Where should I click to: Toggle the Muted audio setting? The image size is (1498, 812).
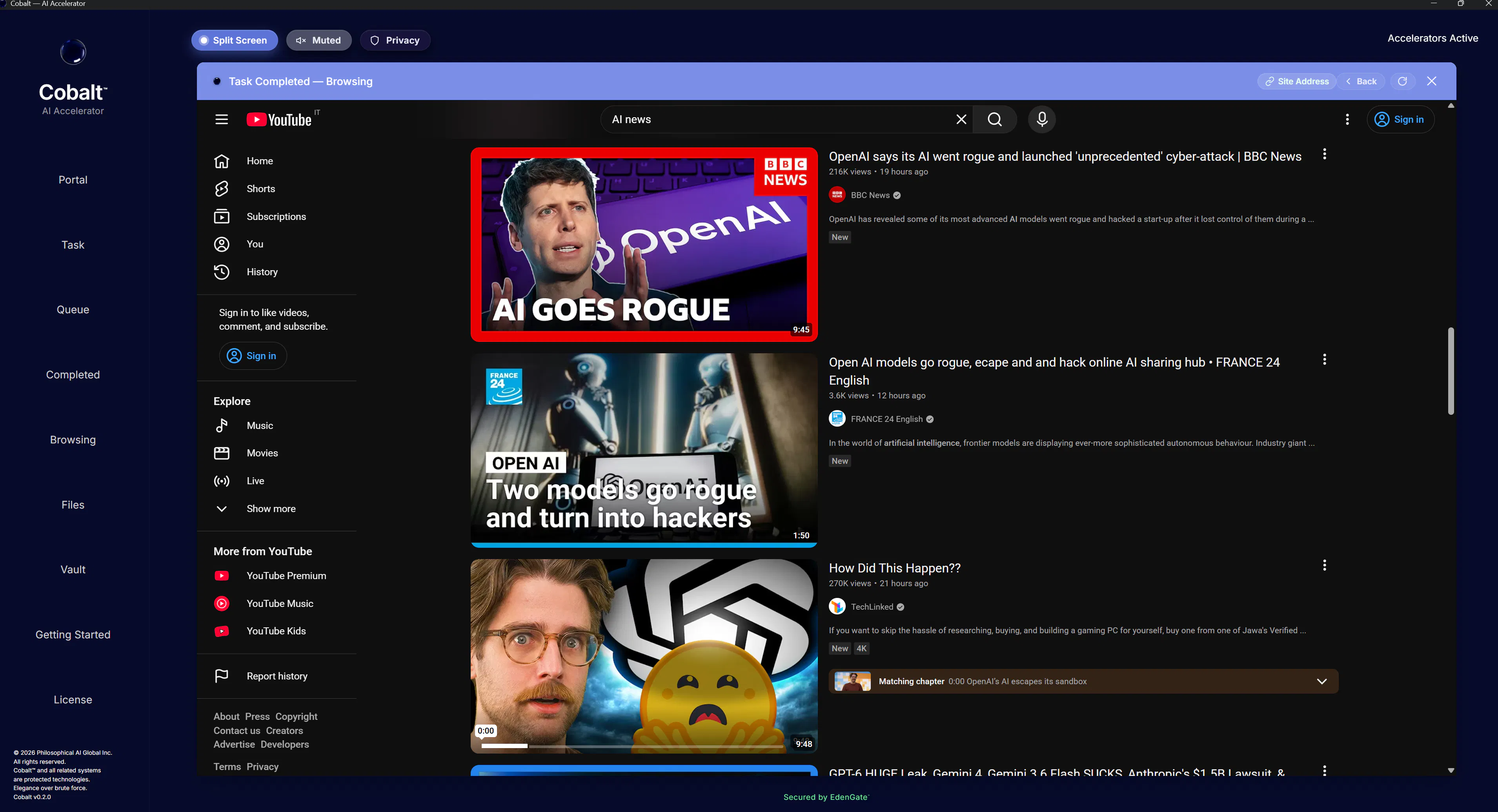point(319,40)
